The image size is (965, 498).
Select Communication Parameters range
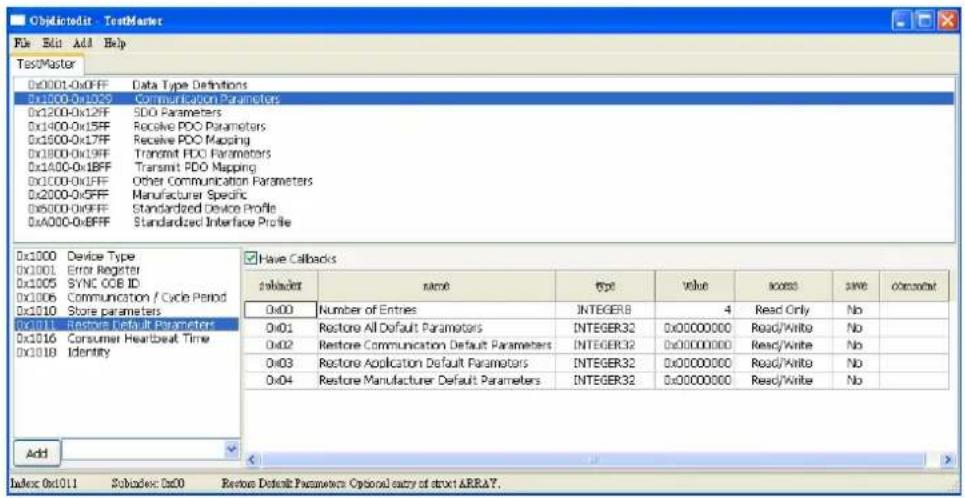[483, 98]
